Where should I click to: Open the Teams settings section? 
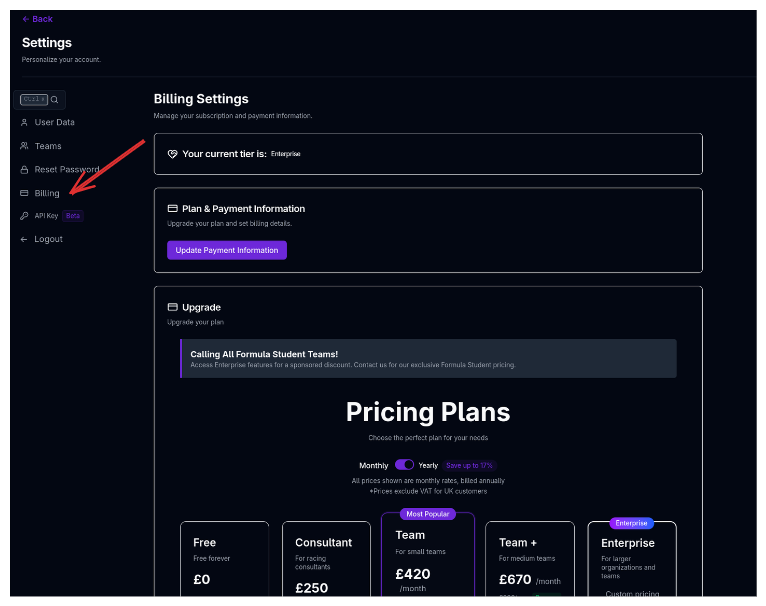pyautogui.click(x=48, y=146)
